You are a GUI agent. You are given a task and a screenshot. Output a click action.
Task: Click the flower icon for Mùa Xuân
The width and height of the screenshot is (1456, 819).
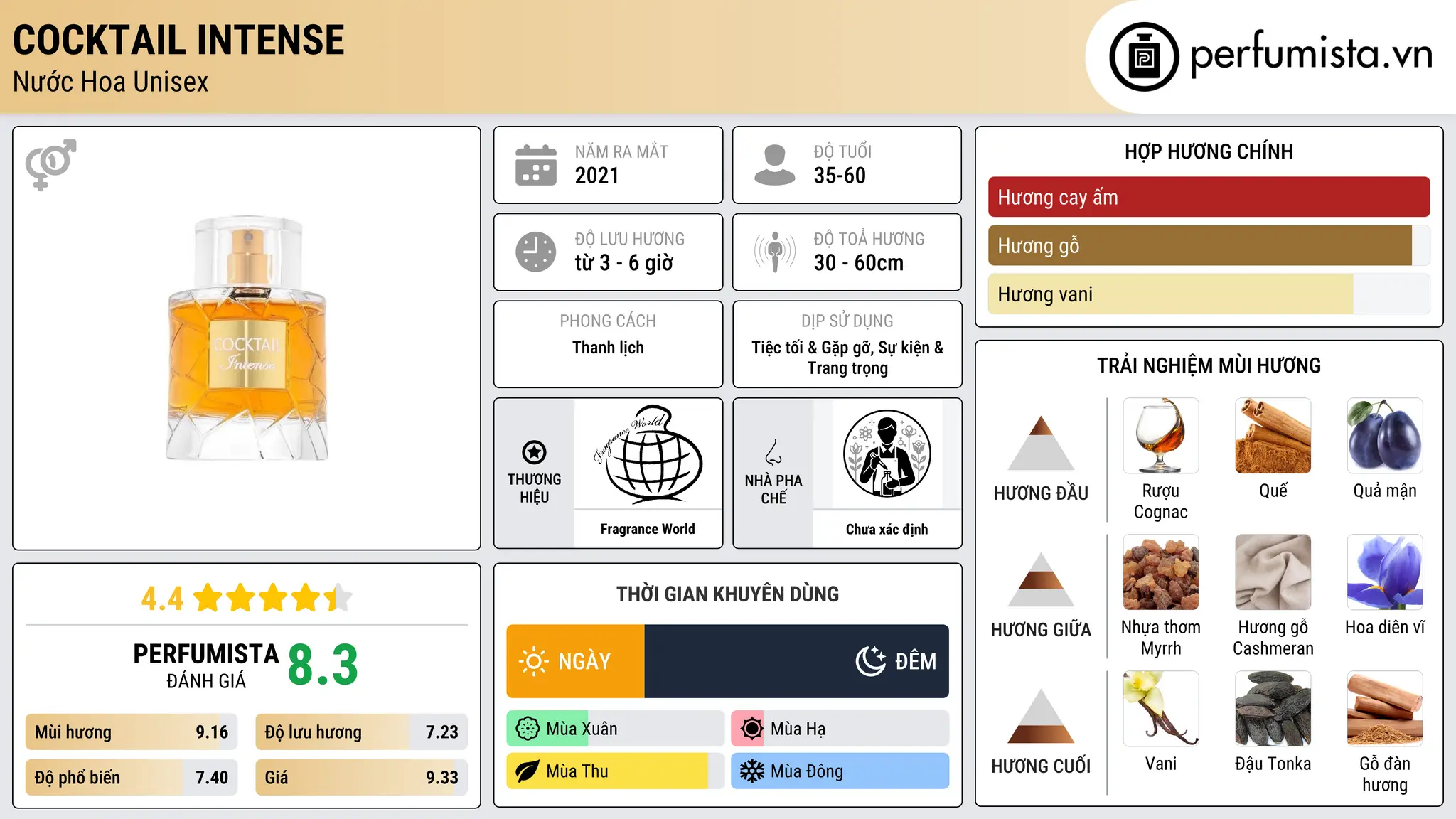click(528, 729)
